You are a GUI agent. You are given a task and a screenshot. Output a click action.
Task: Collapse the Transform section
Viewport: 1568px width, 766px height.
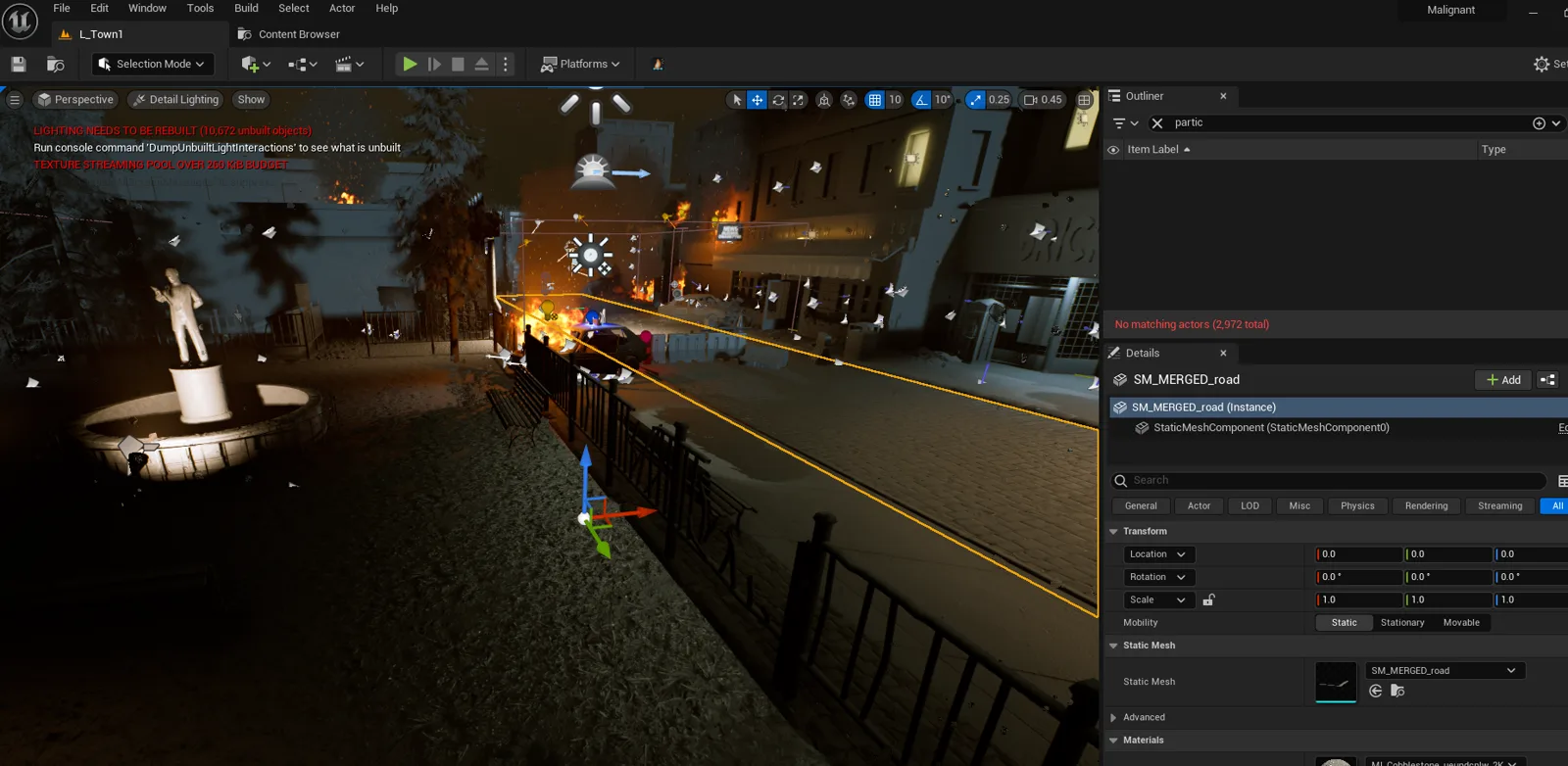click(x=1113, y=531)
